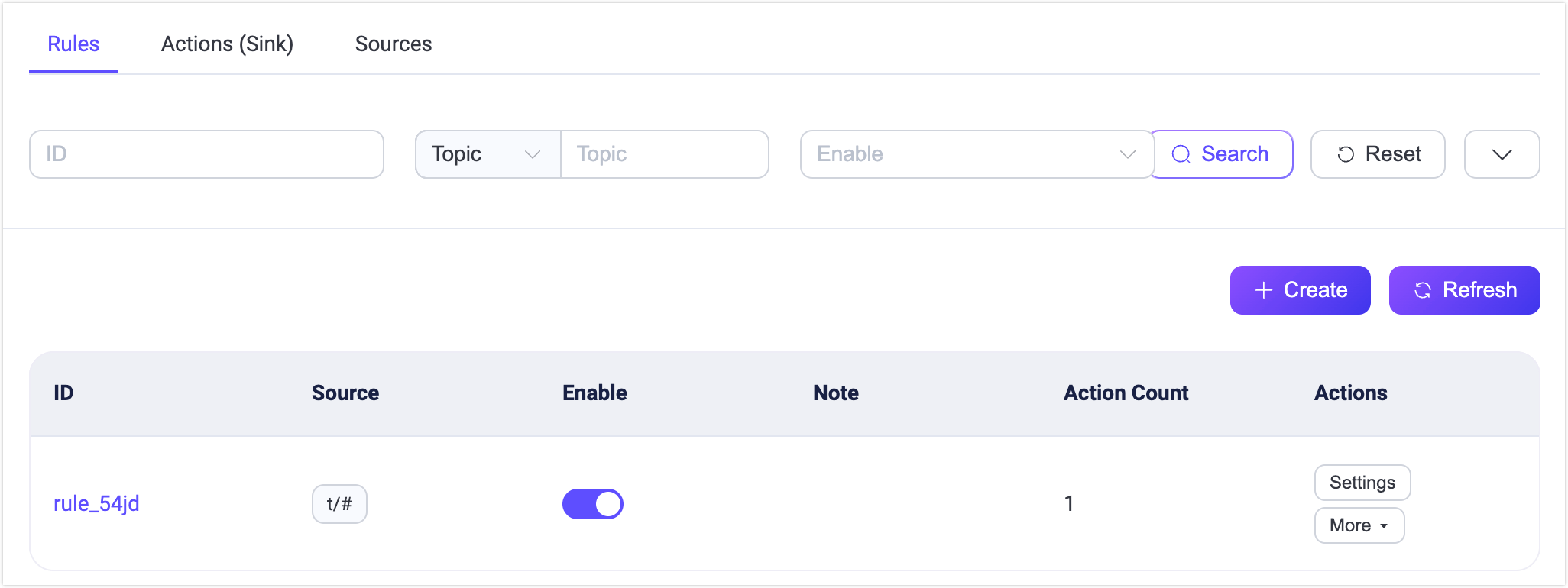Click the Enable column header
Image resolution: width=1568 pixels, height=588 pixels.
point(594,393)
